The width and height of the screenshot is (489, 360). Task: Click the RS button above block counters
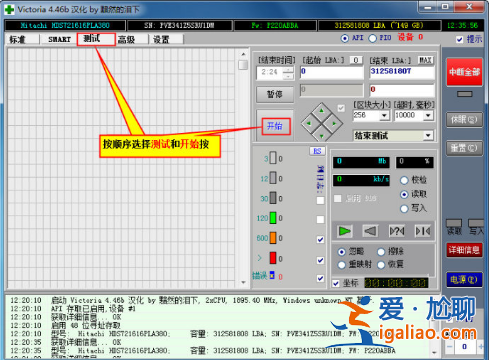tap(317, 151)
